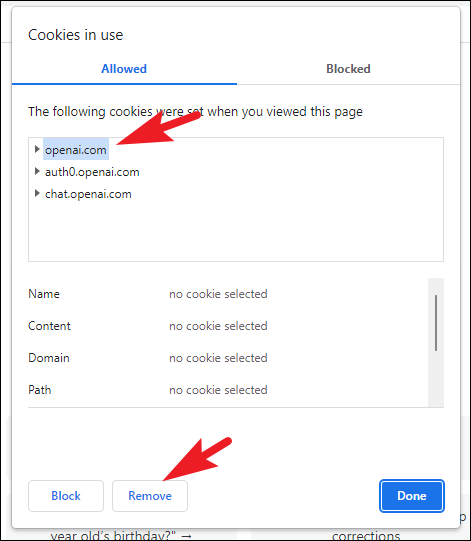Viewport: 471px width, 541px height.
Task: Expand the auth0.openai.com disclosure triangle
Action: tap(37, 171)
